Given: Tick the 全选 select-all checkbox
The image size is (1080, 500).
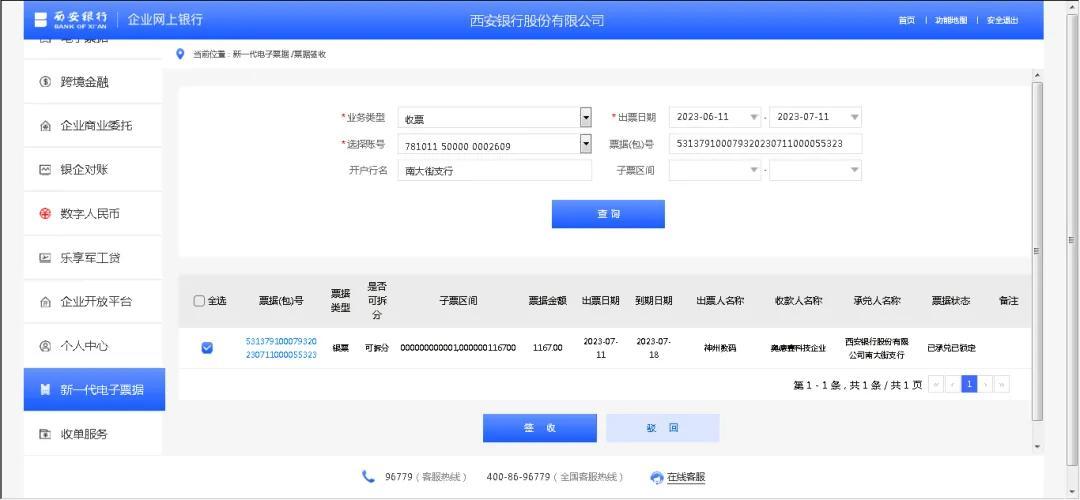Looking at the screenshot, I should [x=199, y=301].
